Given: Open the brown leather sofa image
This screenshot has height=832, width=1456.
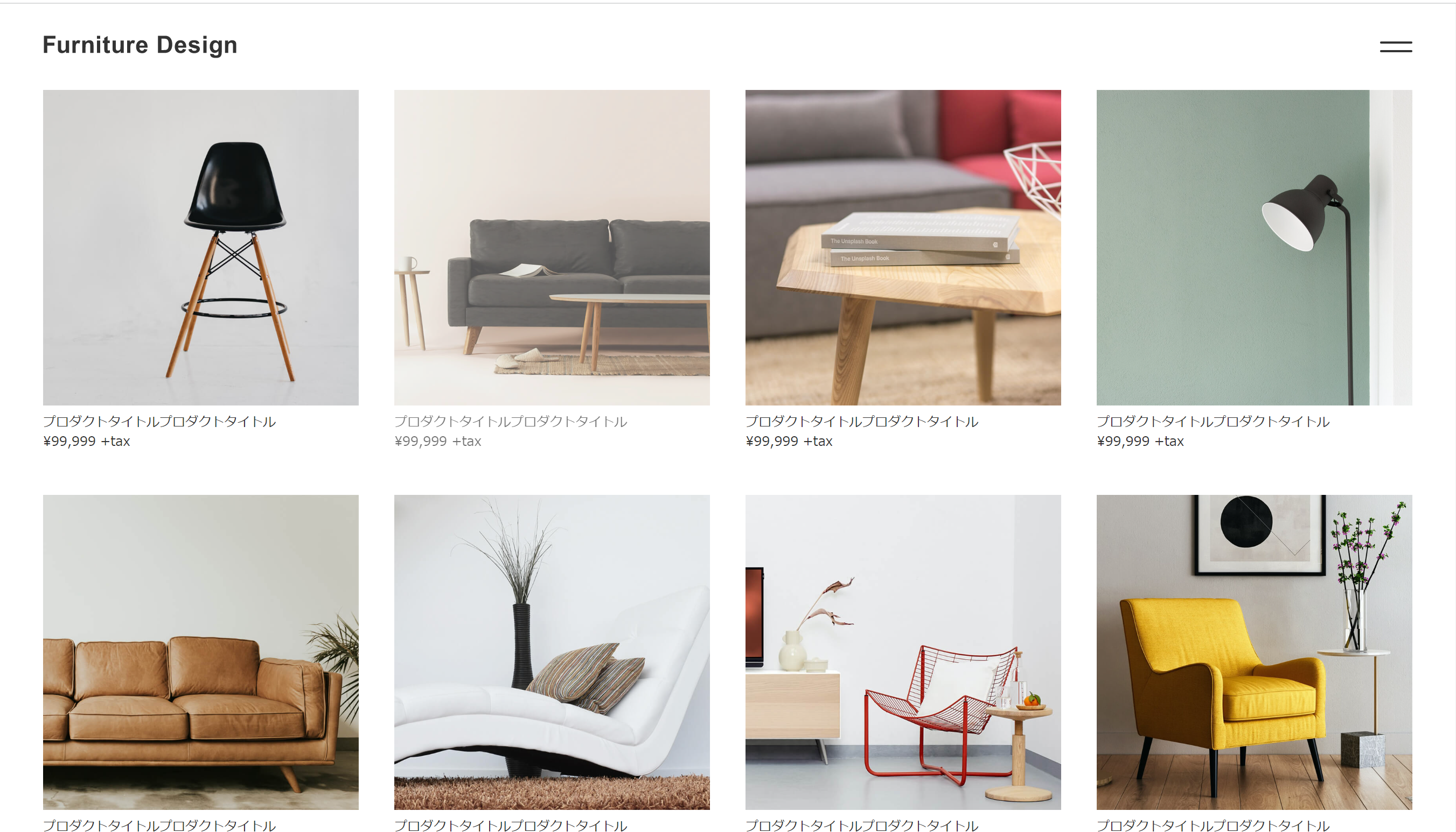Looking at the screenshot, I should [x=200, y=652].
